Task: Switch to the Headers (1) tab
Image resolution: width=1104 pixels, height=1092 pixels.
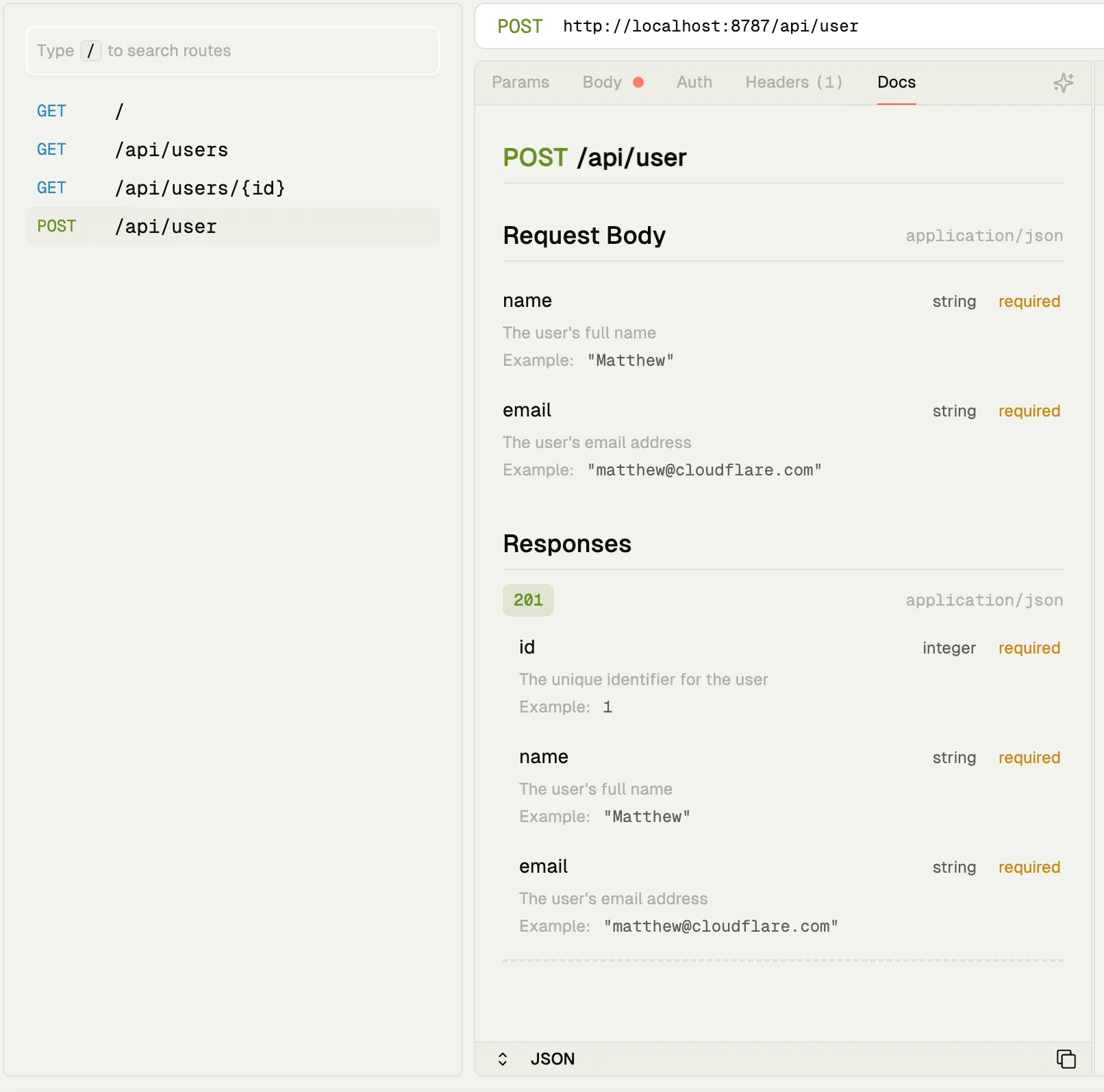Action: pyautogui.click(x=792, y=82)
